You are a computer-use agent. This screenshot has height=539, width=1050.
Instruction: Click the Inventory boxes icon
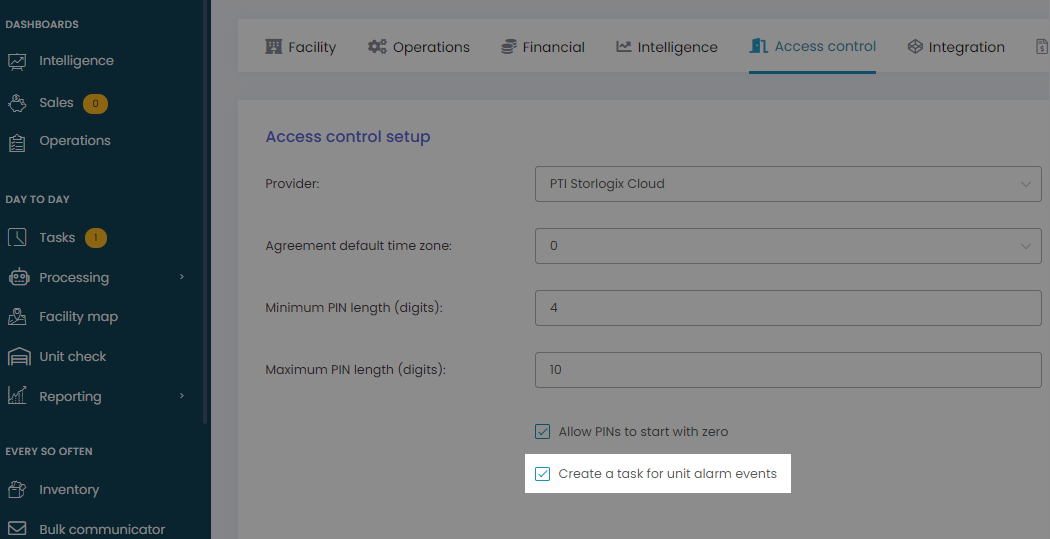(x=17, y=489)
